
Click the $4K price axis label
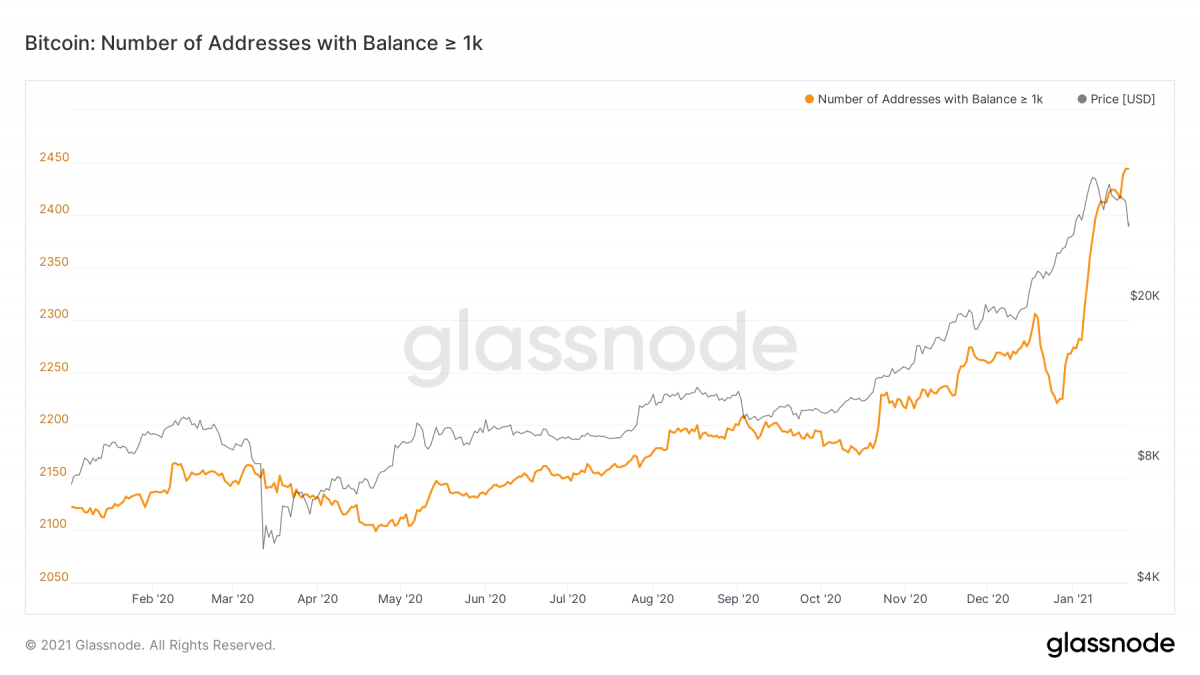coord(1148,577)
